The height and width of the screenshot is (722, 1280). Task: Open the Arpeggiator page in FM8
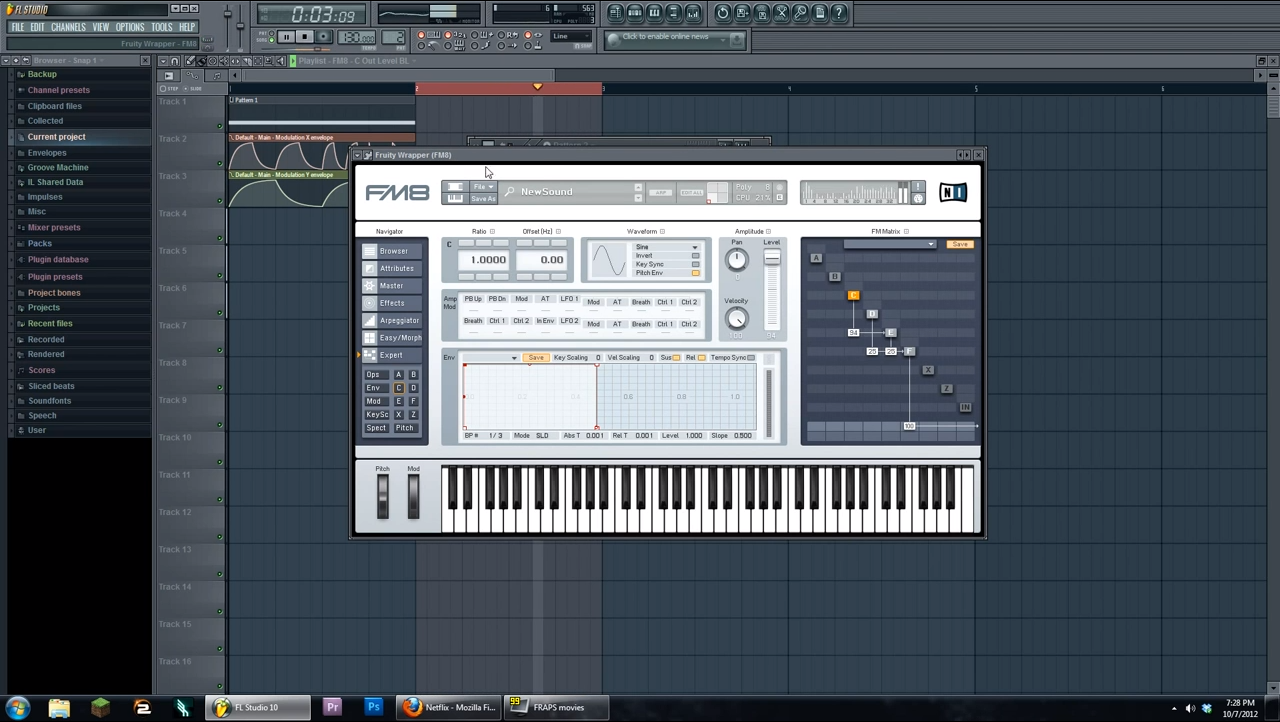click(394, 320)
